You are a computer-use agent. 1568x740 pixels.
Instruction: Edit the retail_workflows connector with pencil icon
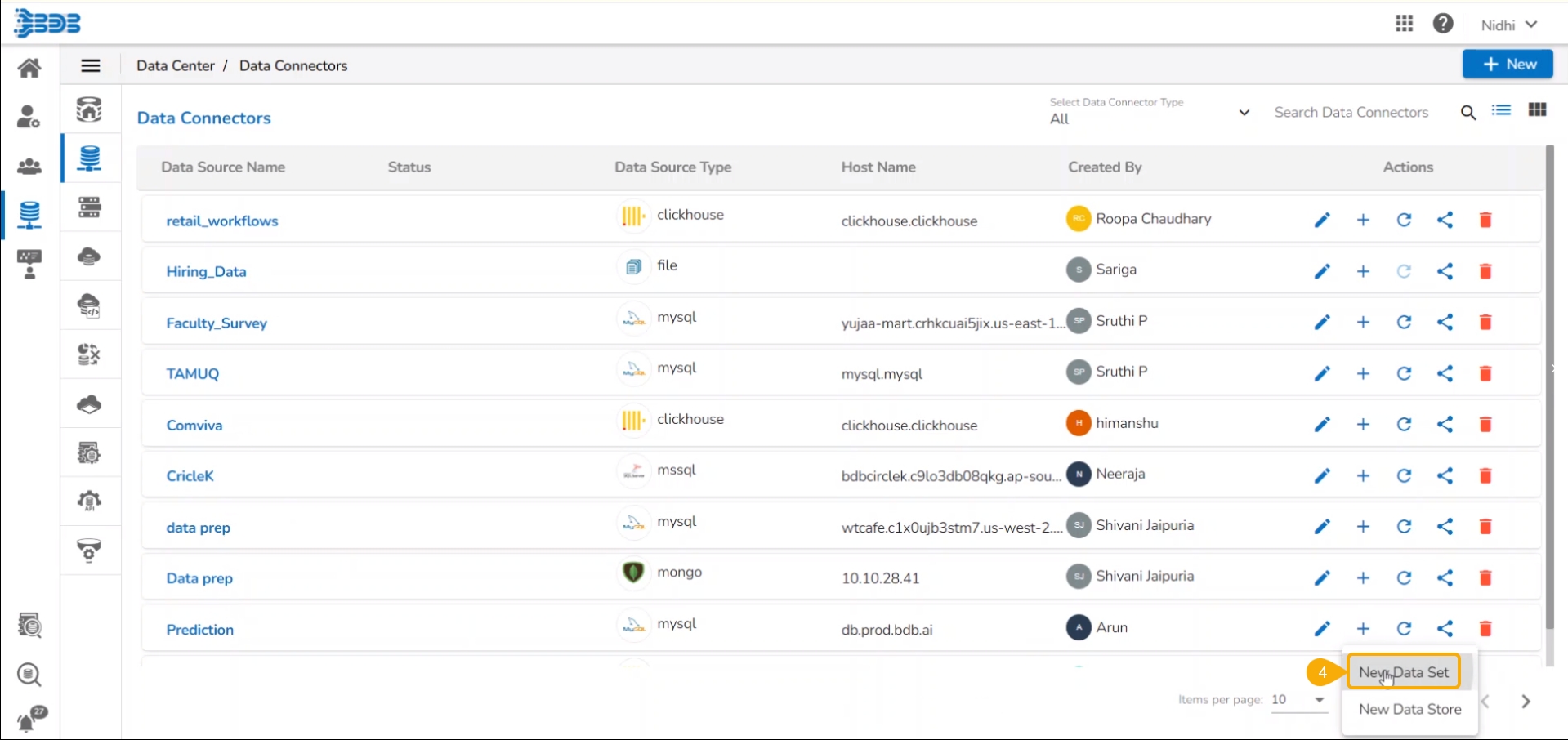tap(1322, 220)
